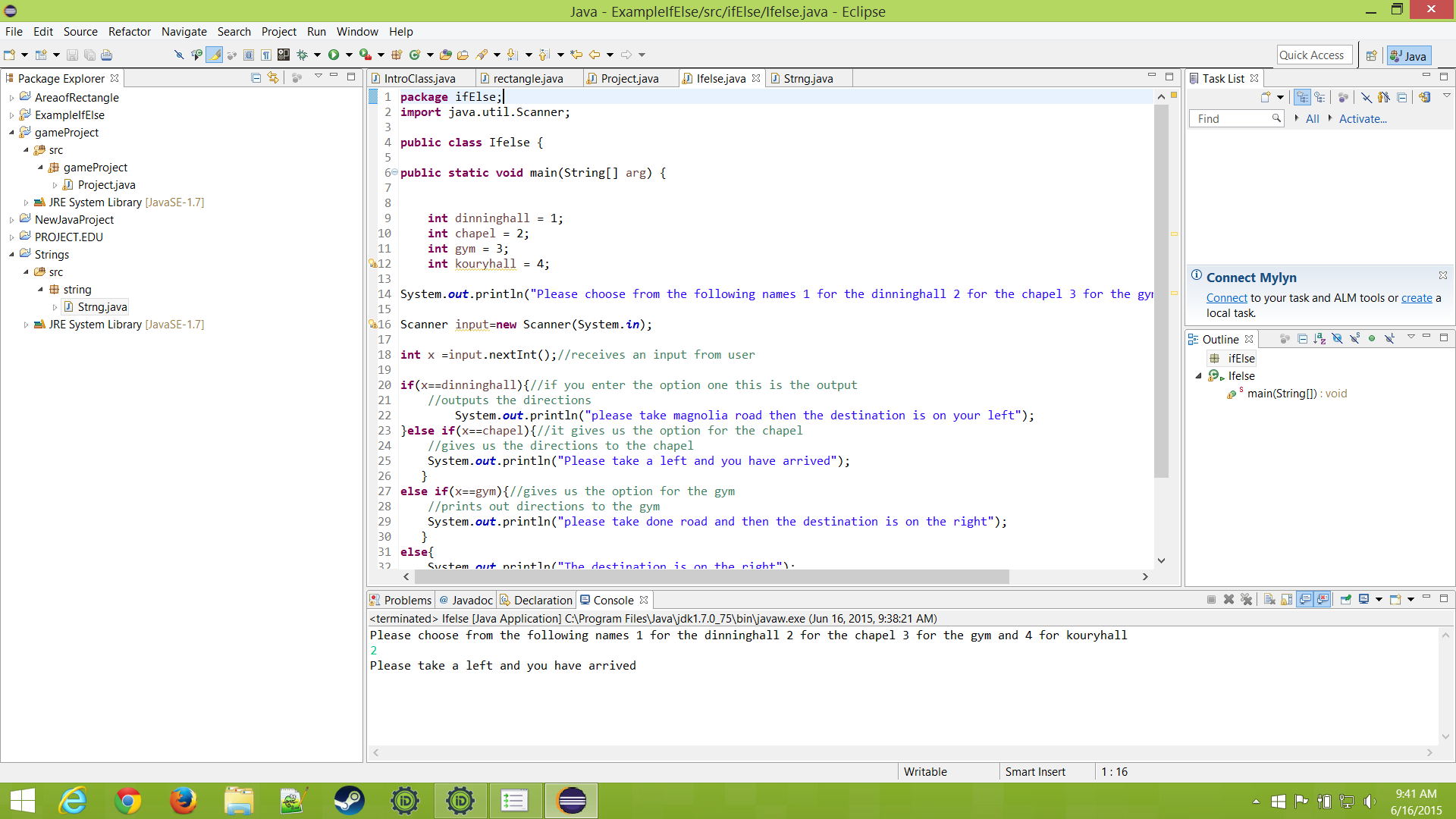The image size is (1456, 819).
Task: Click the Open Type icon in toolbar
Action: (445, 55)
